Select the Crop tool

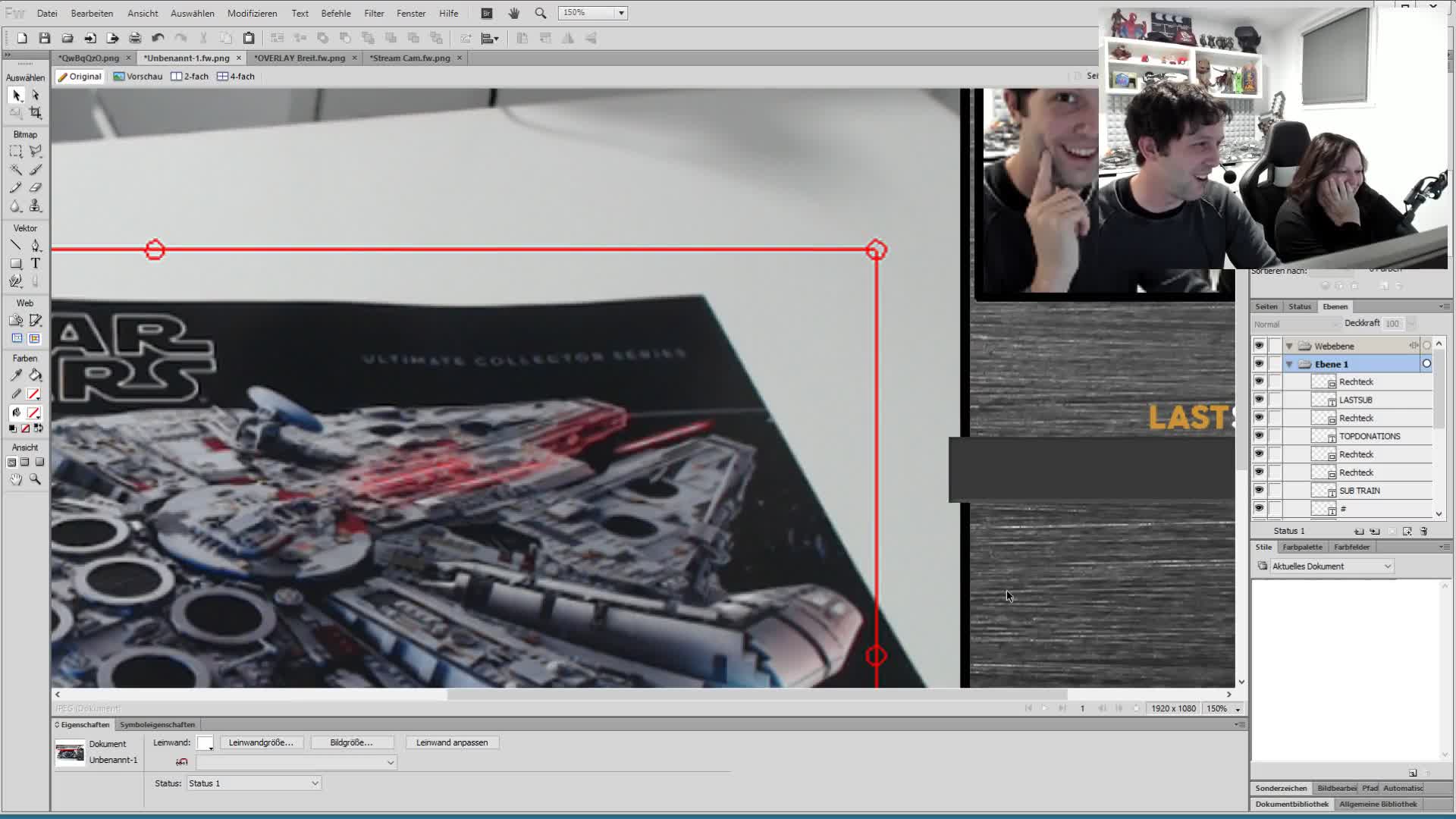pos(35,113)
